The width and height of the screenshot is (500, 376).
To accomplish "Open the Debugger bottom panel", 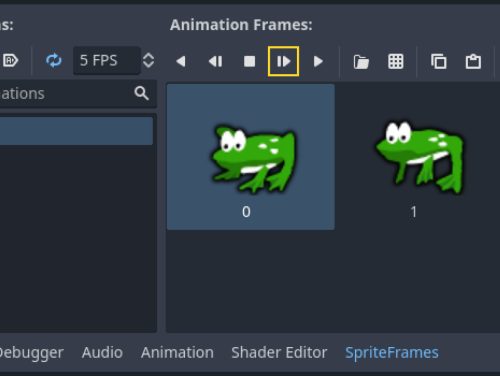I will 31,353.
